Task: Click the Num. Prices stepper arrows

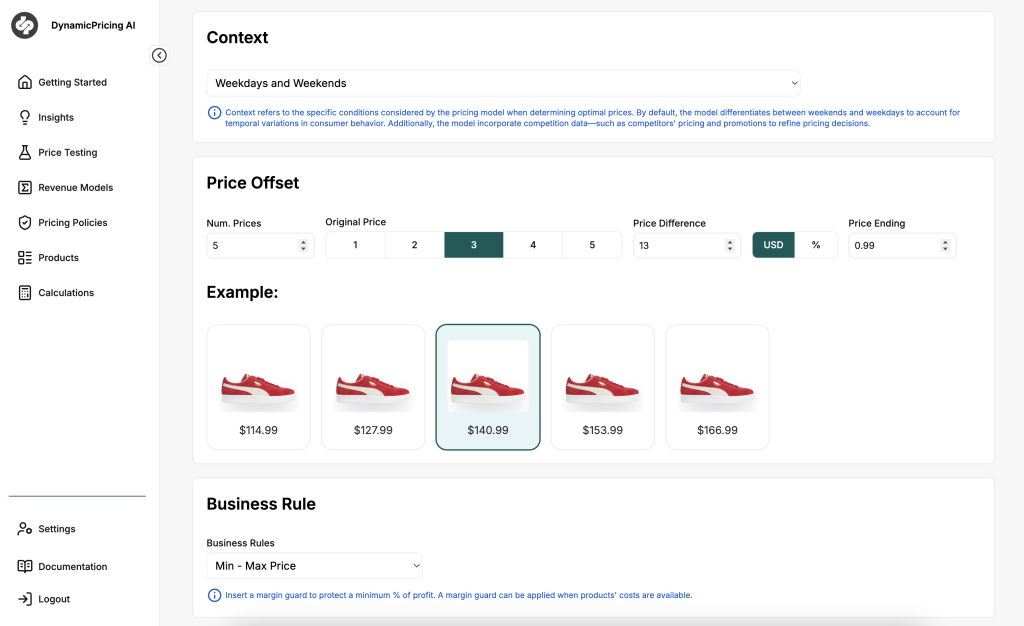Action: pyautogui.click(x=303, y=245)
